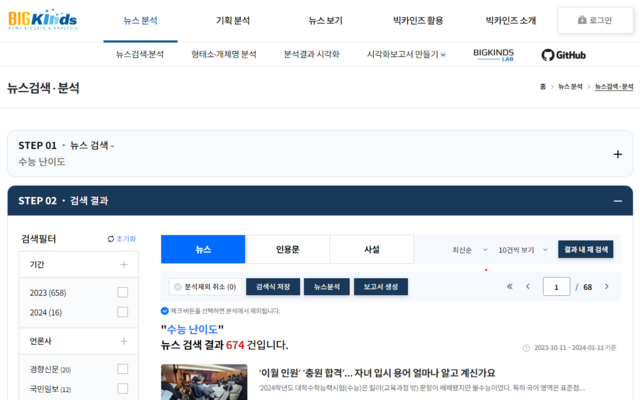
Task: Open the 뉴스 분석 main menu
Action: (140, 20)
